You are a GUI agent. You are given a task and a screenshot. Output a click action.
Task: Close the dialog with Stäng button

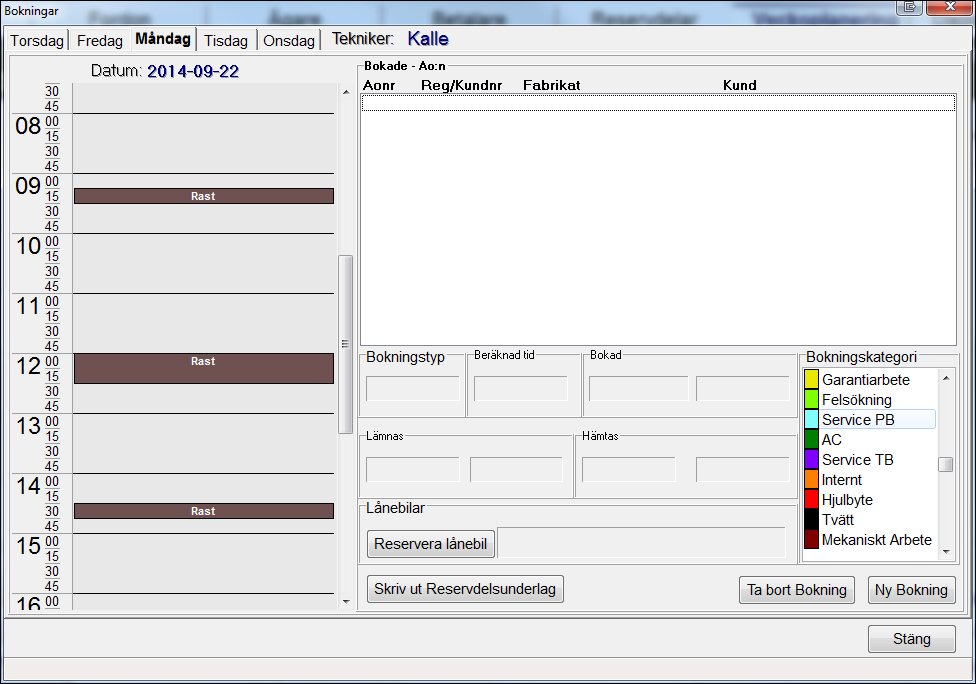click(x=912, y=639)
